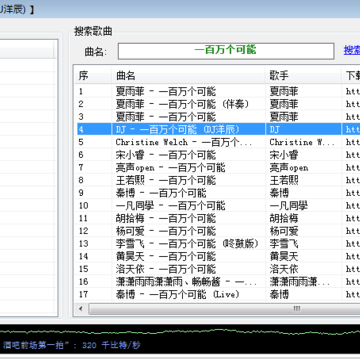Click artist cell 杨可爱
360x360 pixels.
click(284, 231)
